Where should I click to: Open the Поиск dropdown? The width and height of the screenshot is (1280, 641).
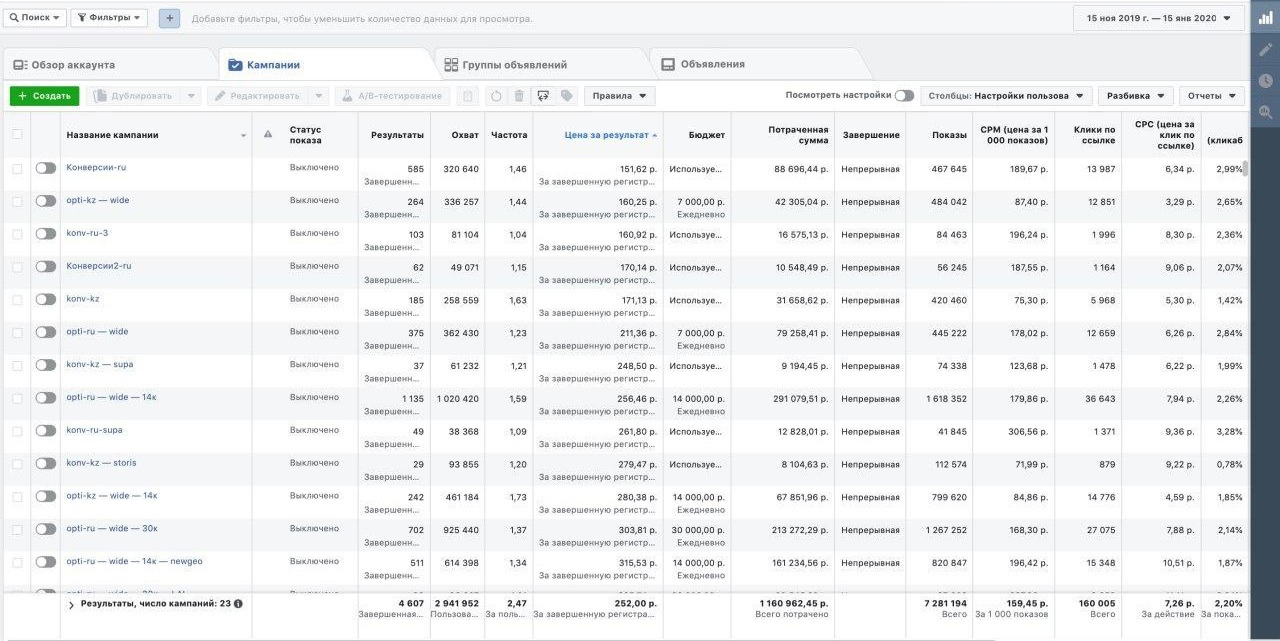coord(36,18)
